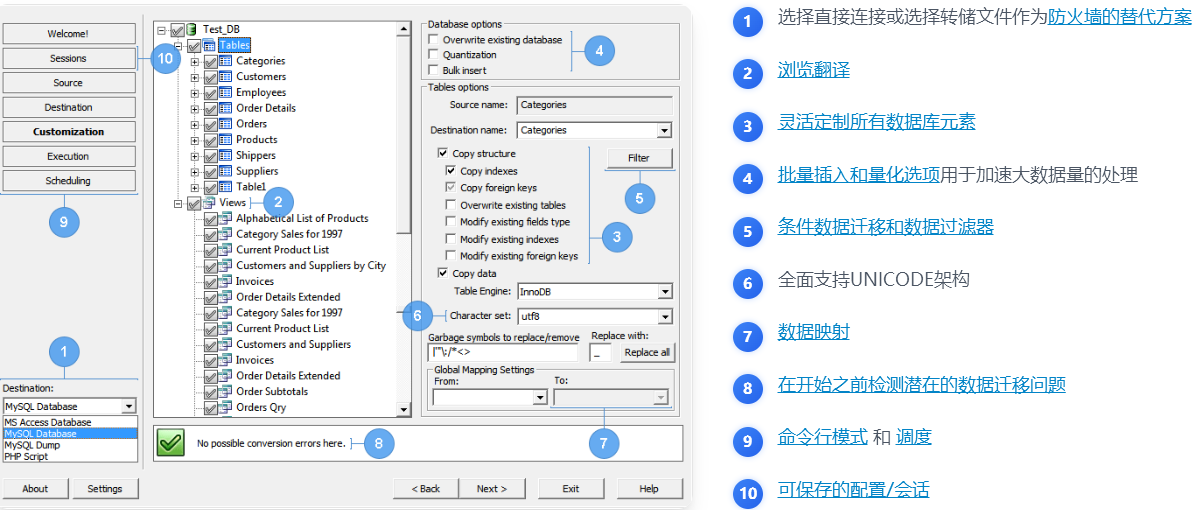Click the Garbage symbols input field
1200x510 pixels.
502,353
